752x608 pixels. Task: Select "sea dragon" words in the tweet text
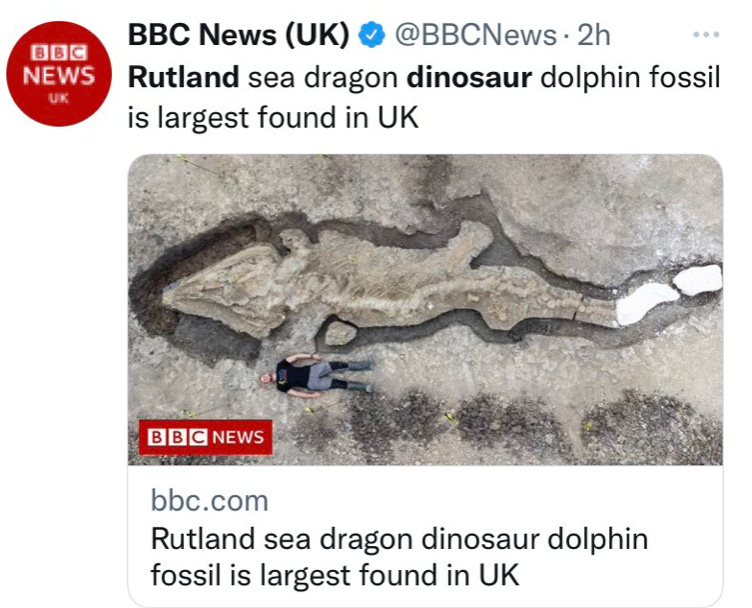pos(323,77)
